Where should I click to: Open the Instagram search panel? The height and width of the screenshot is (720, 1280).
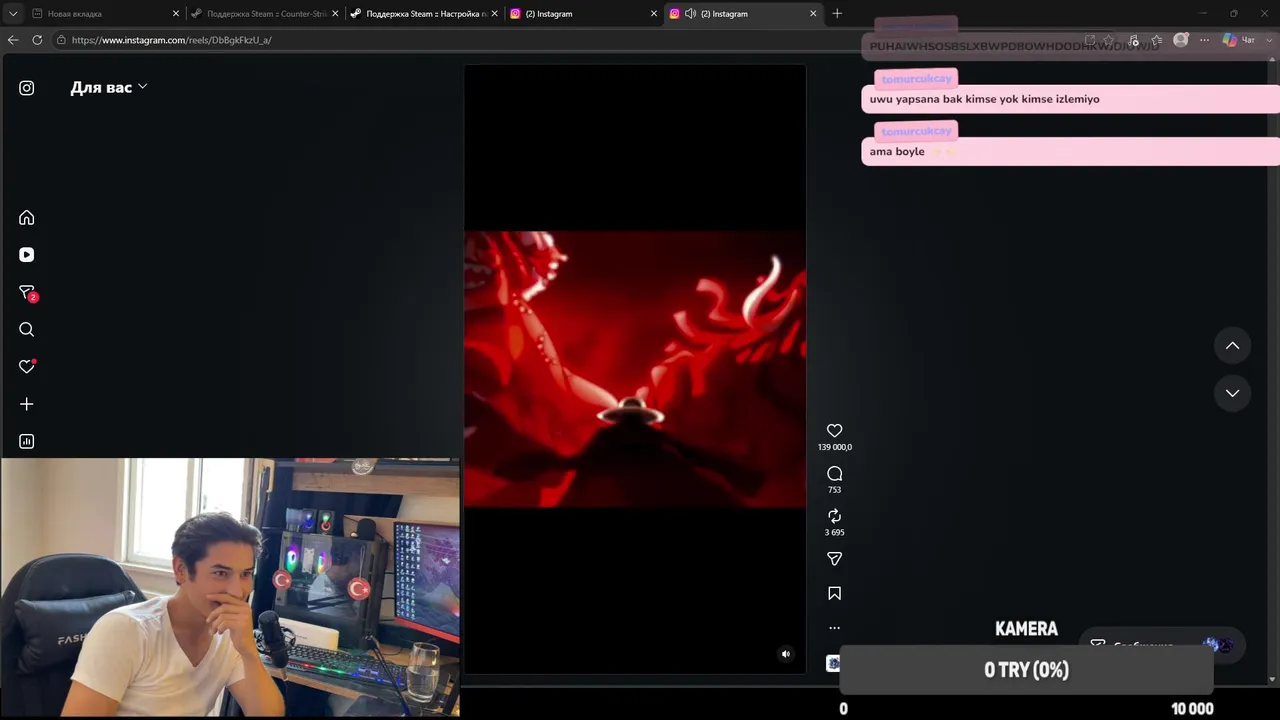tap(27, 330)
